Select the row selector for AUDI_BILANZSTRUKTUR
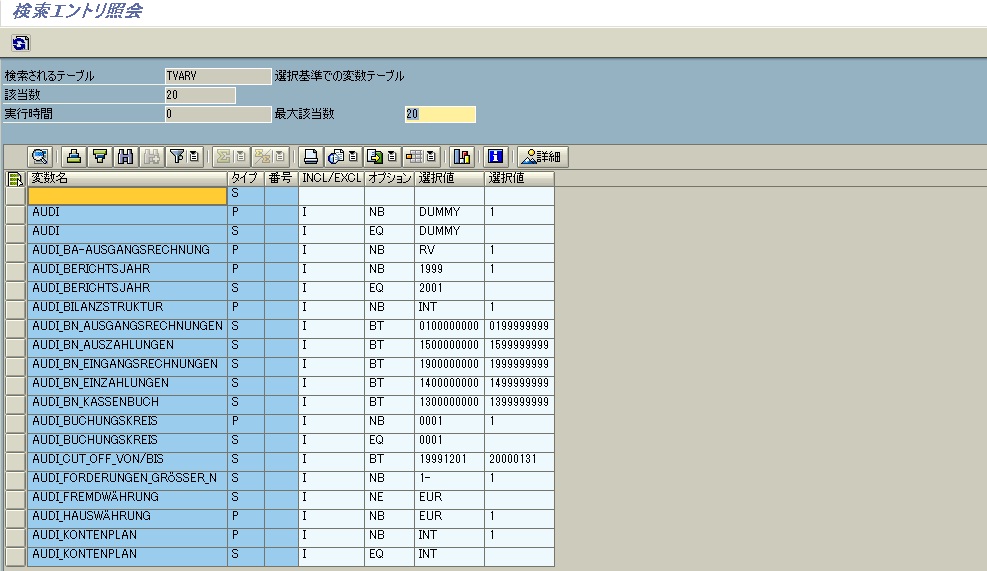Image resolution: width=987 pixels, height=571 pixels. pyautogui.click(x=15, y=307)
